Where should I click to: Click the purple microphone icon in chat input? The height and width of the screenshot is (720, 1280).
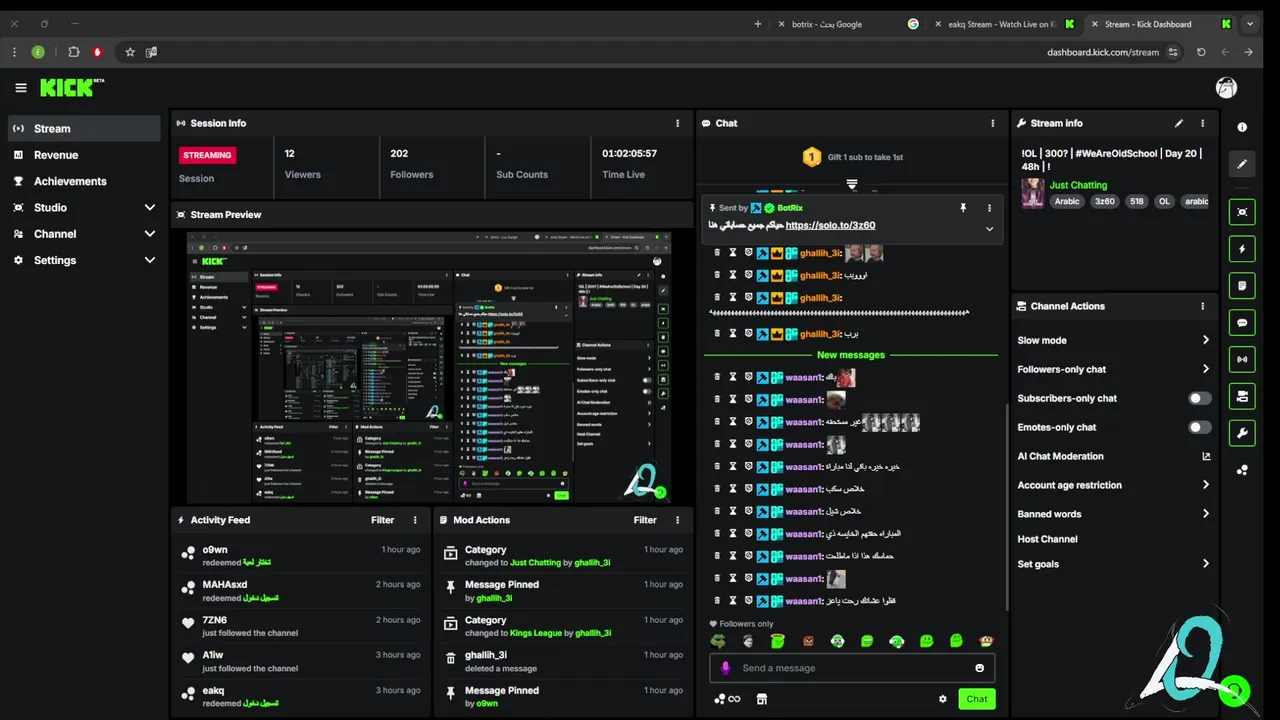click(726, 668)
